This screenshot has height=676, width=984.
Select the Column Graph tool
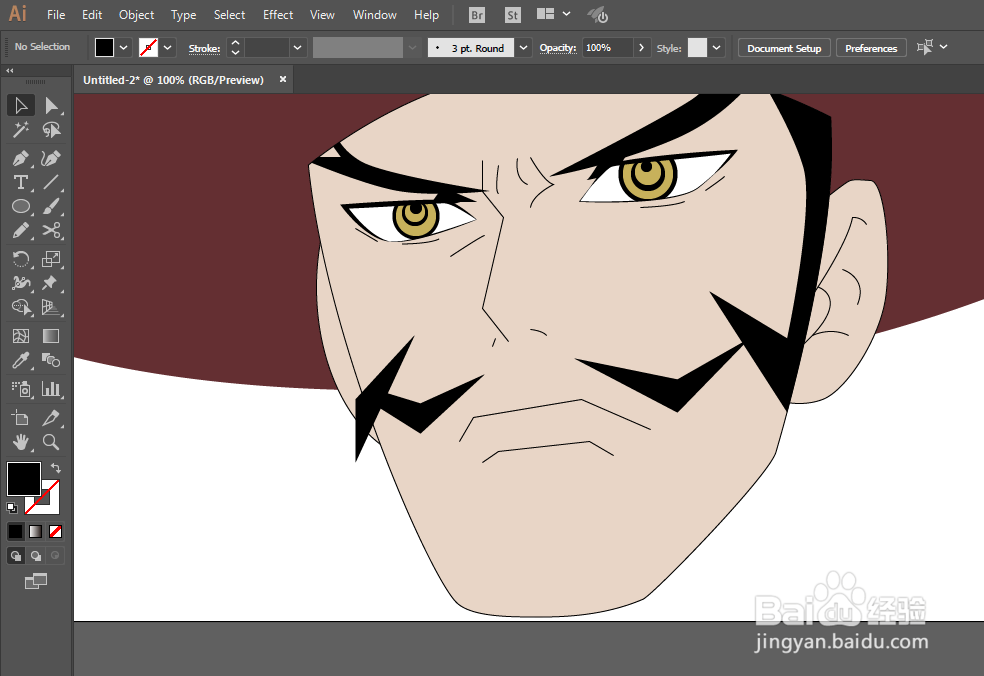click(x=51, y=389)
